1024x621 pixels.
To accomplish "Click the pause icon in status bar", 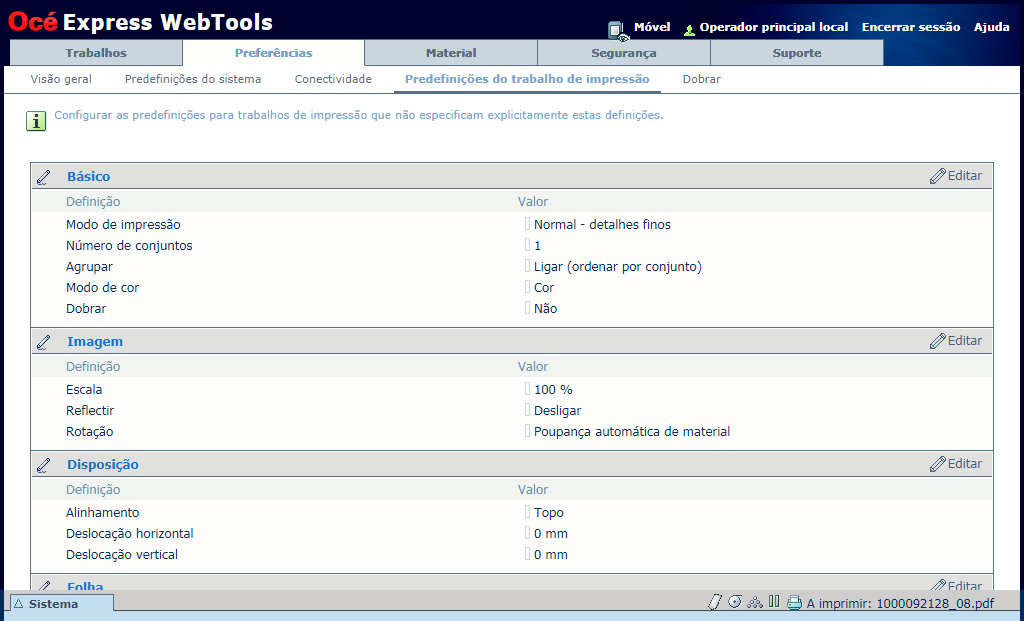I will [x=774, y=602].
